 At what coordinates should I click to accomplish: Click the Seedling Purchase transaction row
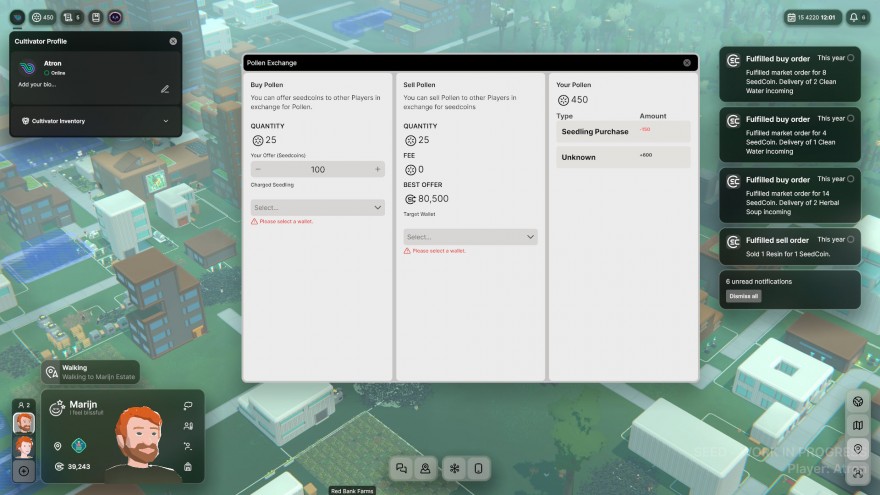pos(623,131)
